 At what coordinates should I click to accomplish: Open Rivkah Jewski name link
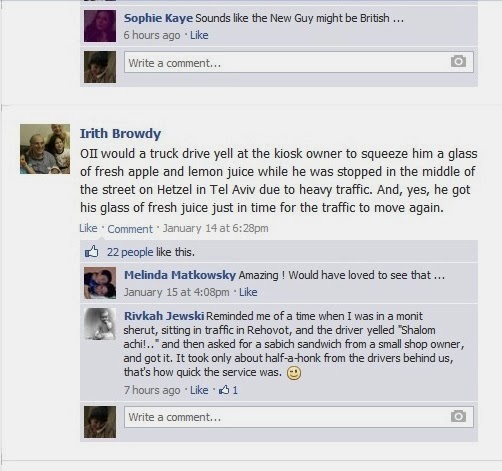tap(164, 316)
